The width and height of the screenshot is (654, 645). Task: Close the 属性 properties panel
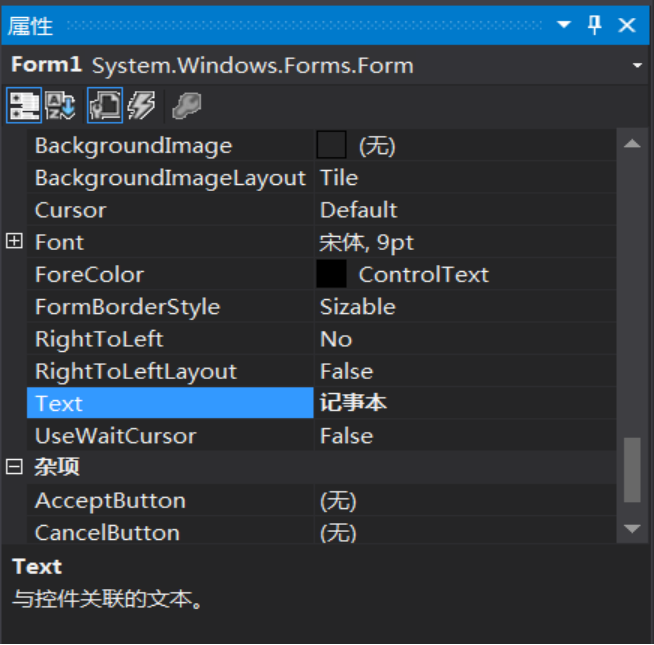point(627,25)
